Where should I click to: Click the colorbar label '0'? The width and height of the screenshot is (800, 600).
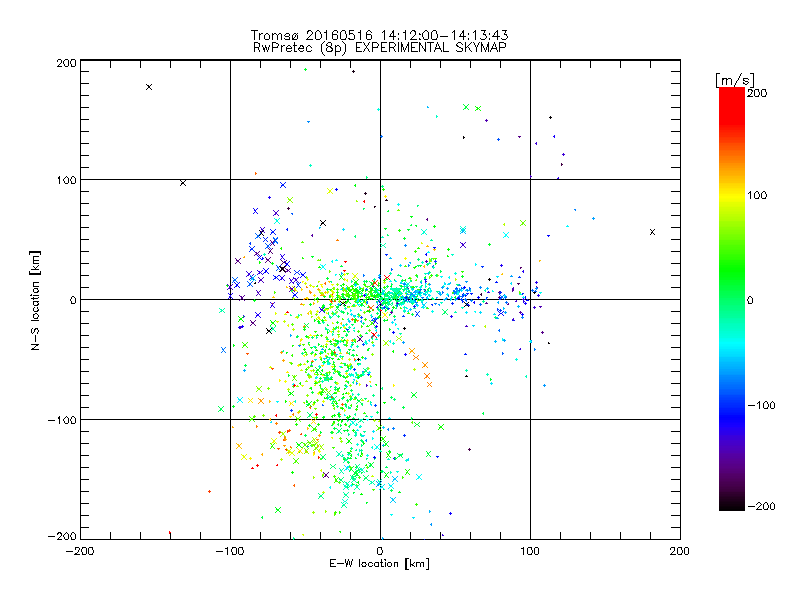[x=750, y=300]
